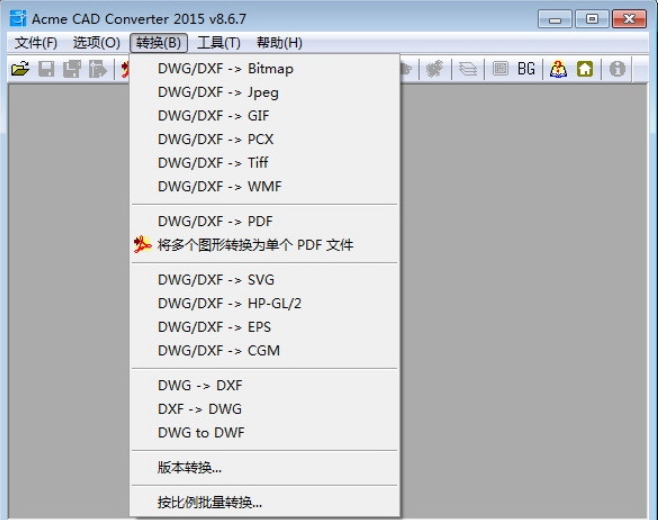Open the 选项(O) menu
658x520 pixels.
pyautogui.click(x=97, y=43)
